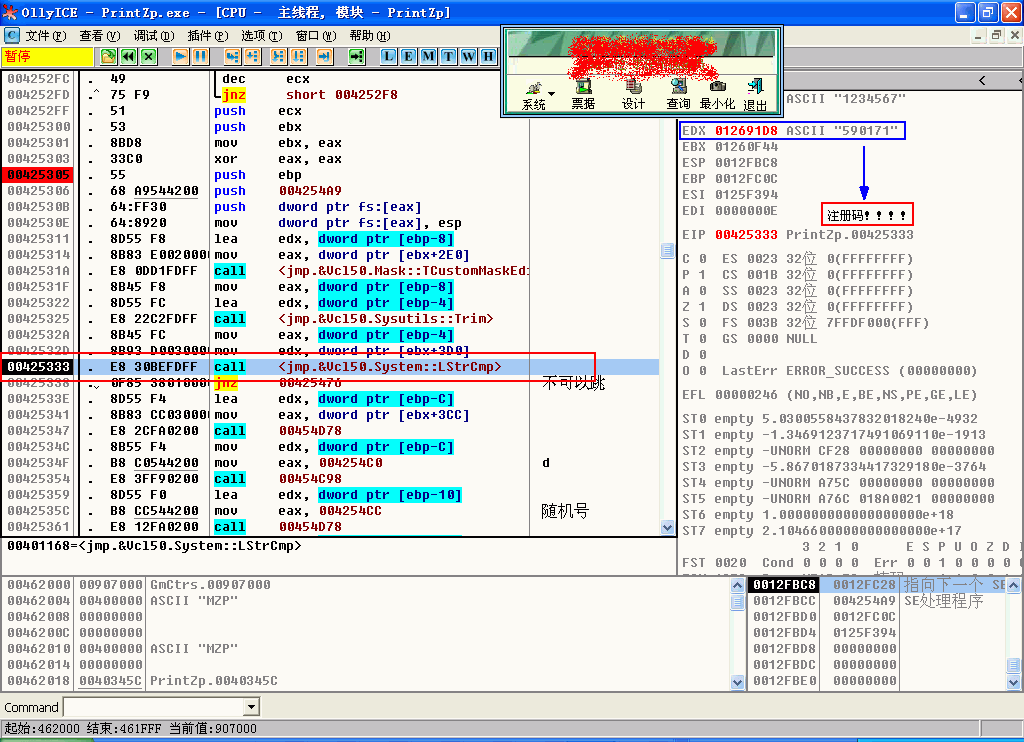This screenshot has height=742, width=1024.
Task: Click inside the Command input field
Action: (x=153, y=706)
